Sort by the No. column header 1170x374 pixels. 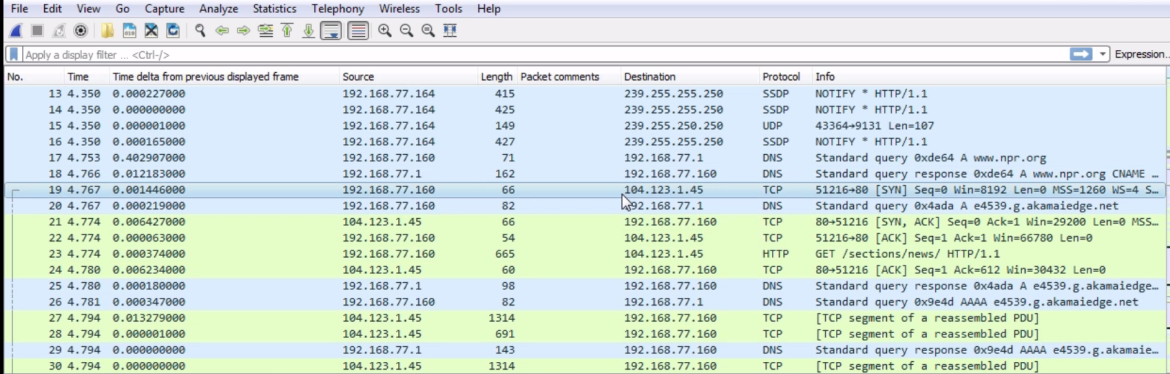pyautogui.click(x=34, y=76)
